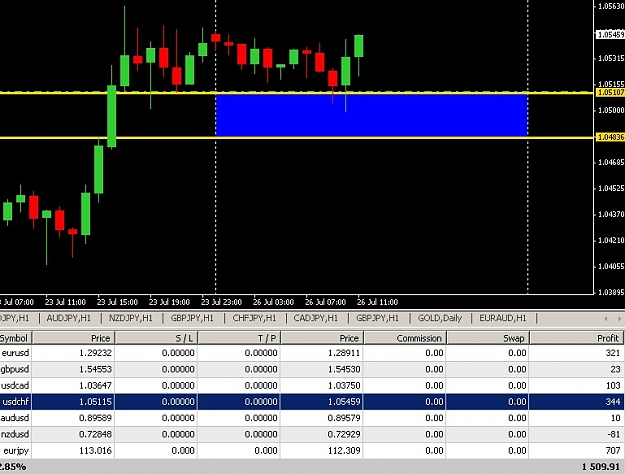Click the open price 0.72848 cell
Image resolution: width=625 pixels, height=474 pixels.
coord(95,434)
